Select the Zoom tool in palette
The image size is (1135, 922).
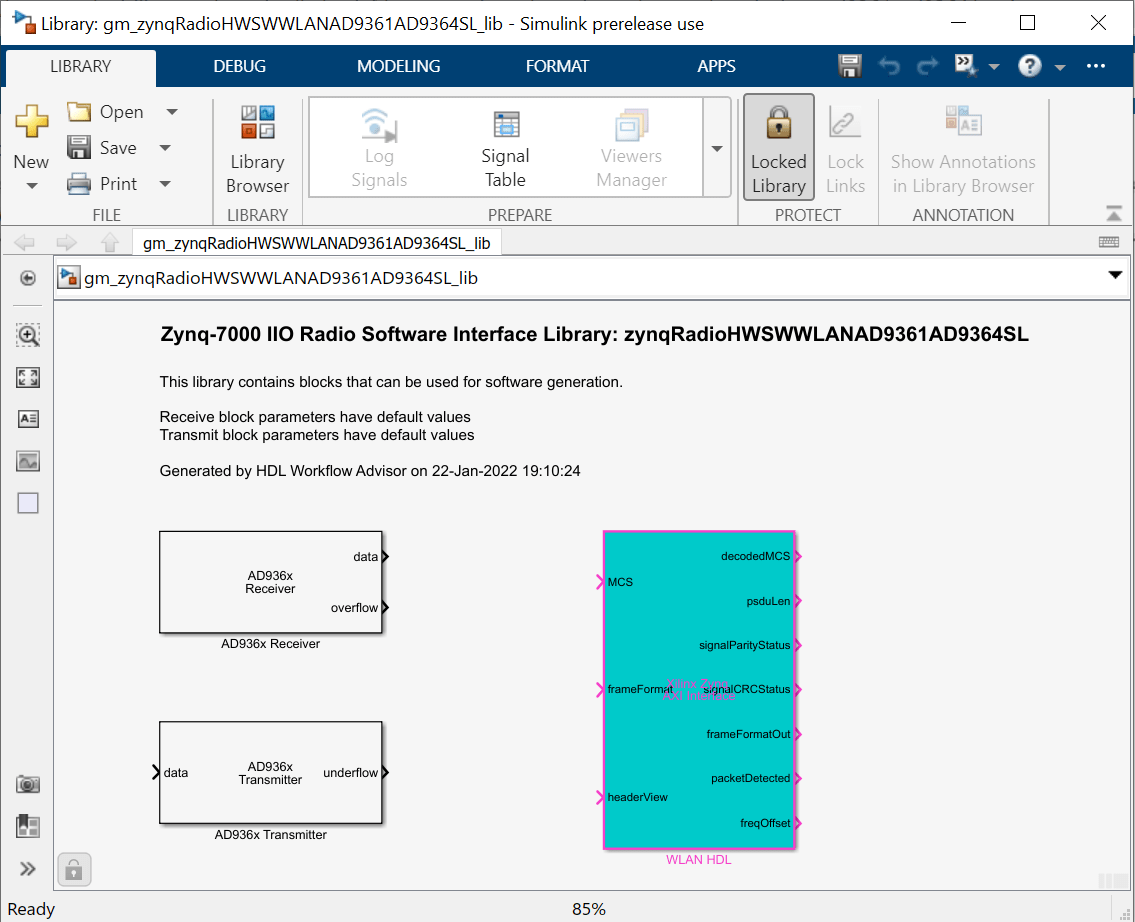(x=28, y=335)
